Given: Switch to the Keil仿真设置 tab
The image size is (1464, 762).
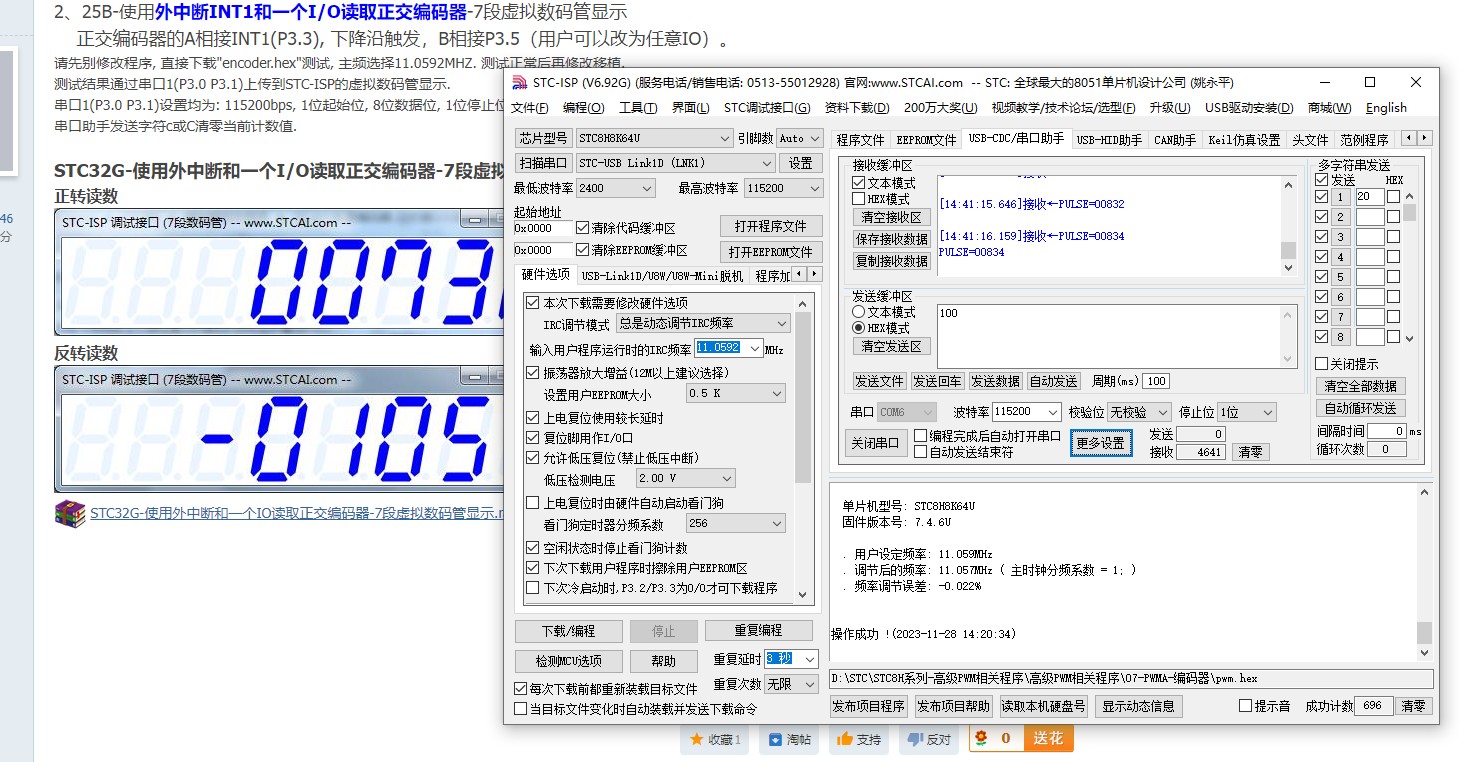Looking at the screenshot, I should coord(1244,140).
